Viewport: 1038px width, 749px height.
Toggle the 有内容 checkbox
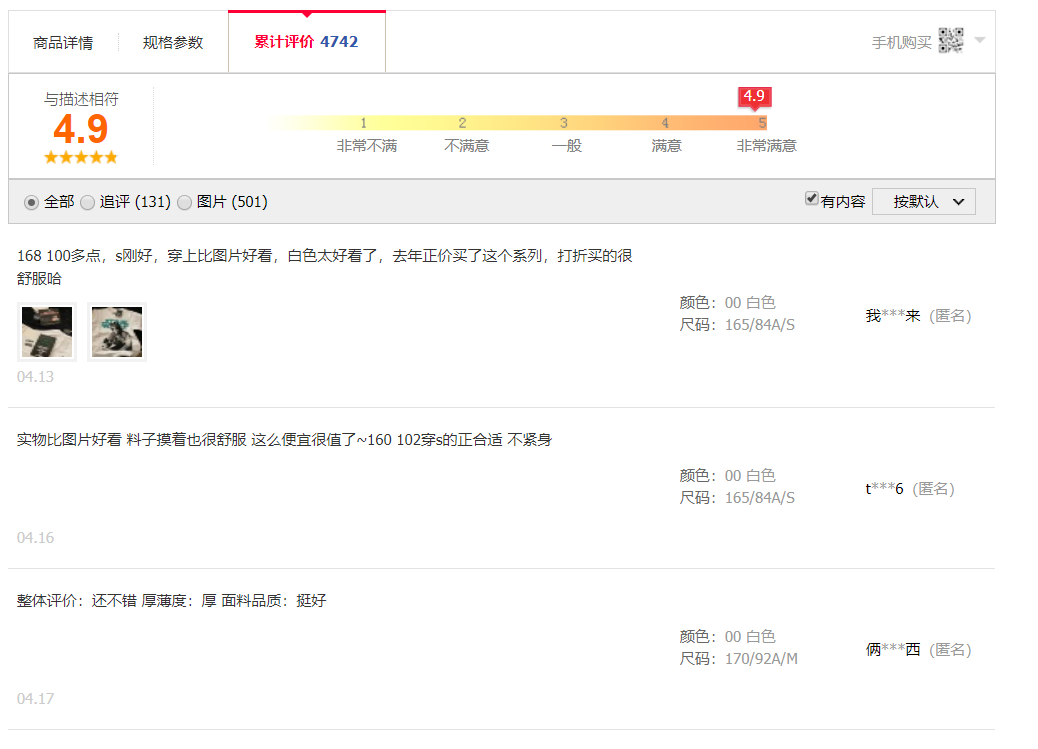[x=812, y=198]
